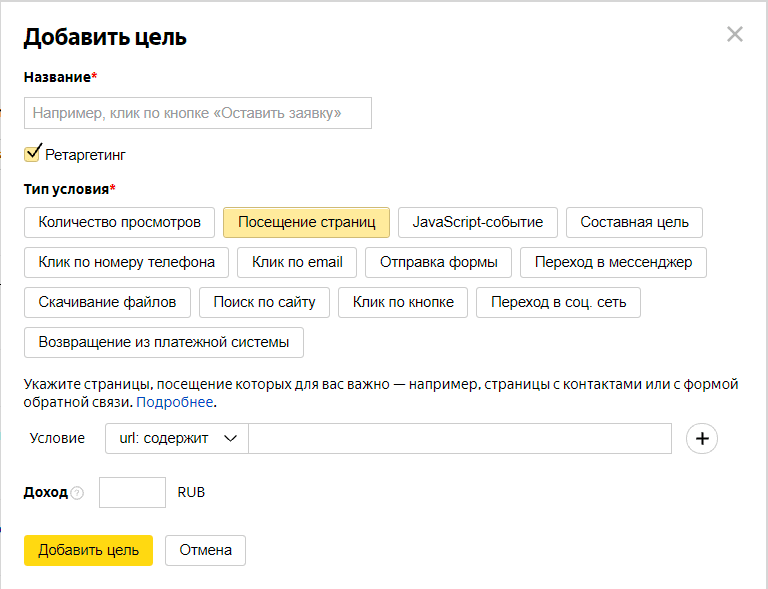This screenshot has height=589, width=768.
Task: Select Клик по email condition
Action: [x=297, y=262]
